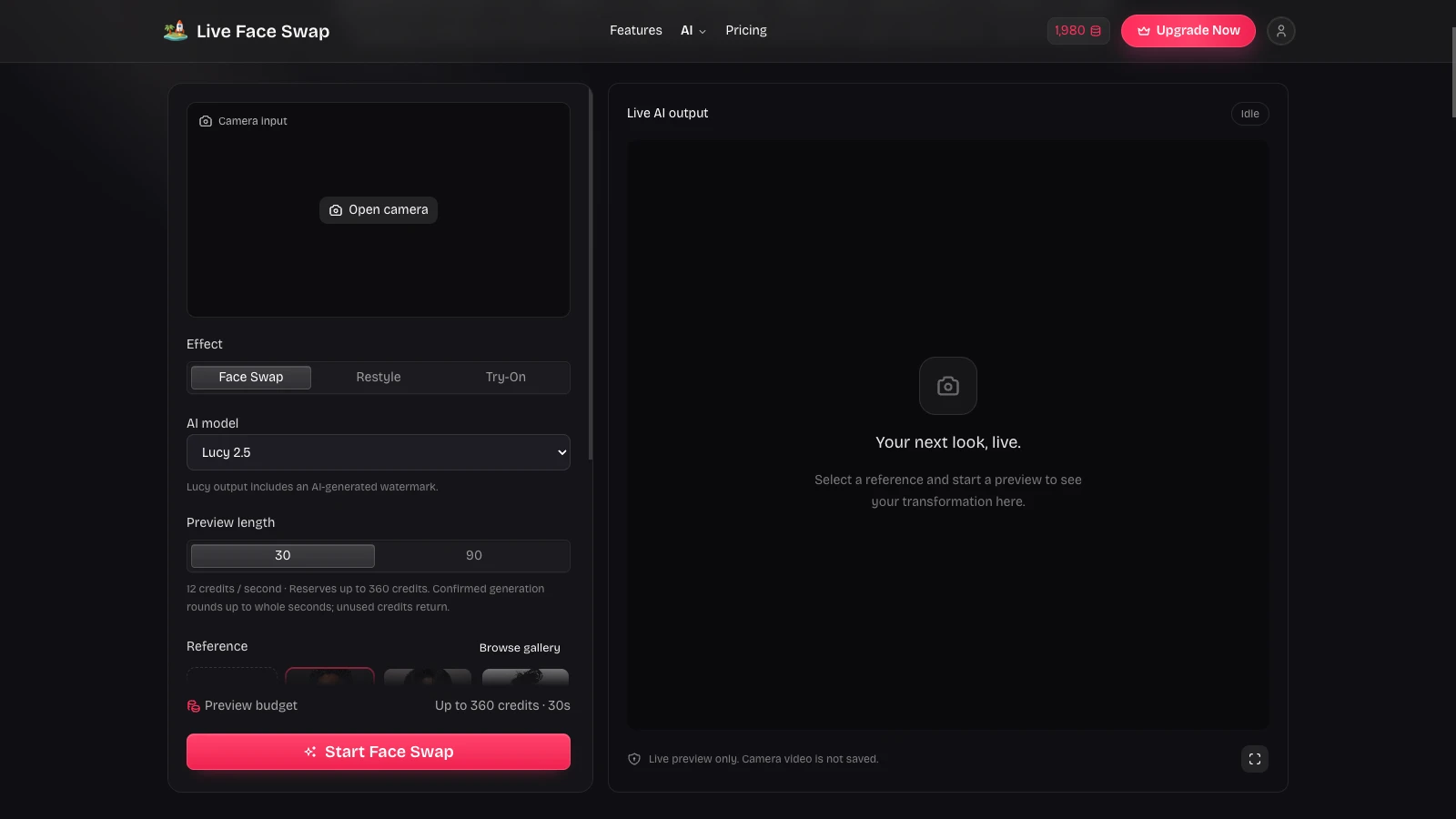The width and height of the screenshot is (1456, 819).
Task: Click the page vertical scrollbar
Action: tap(1452, 73)
